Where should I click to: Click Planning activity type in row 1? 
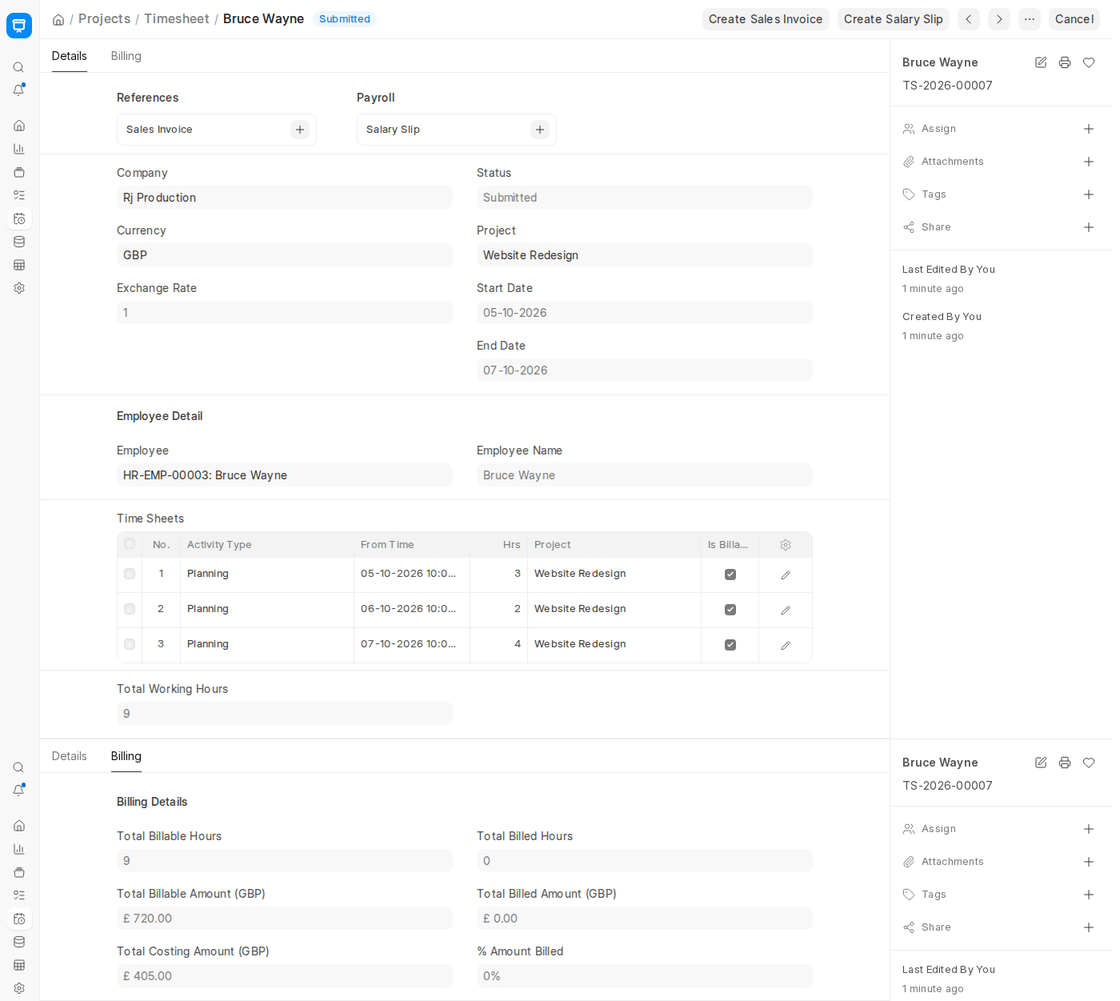tap(267, 574)
